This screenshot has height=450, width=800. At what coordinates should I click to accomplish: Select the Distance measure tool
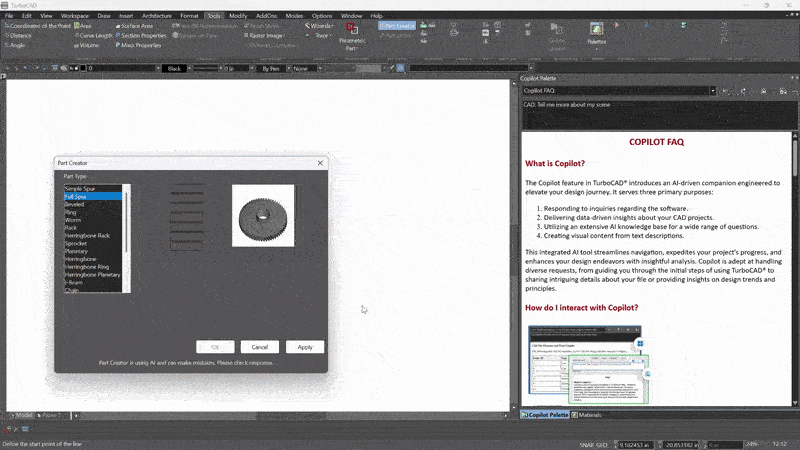18,36
